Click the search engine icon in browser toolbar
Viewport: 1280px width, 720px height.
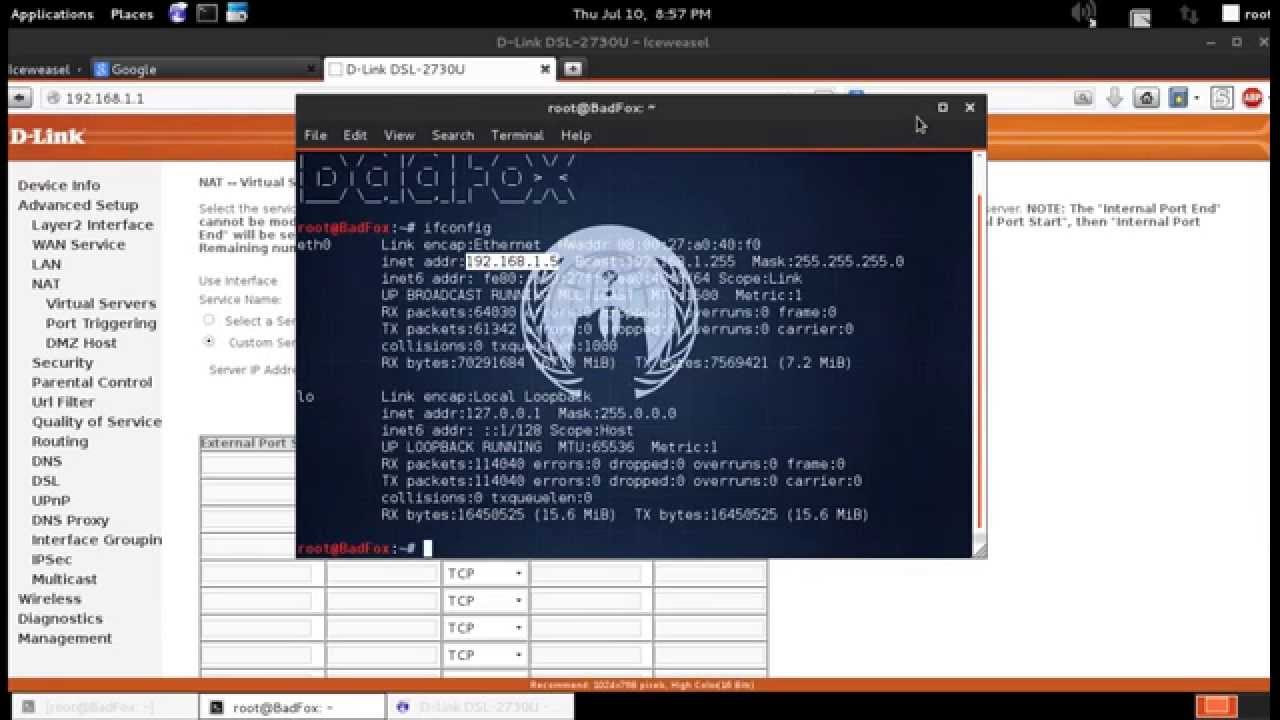(x=1083, y=98)
